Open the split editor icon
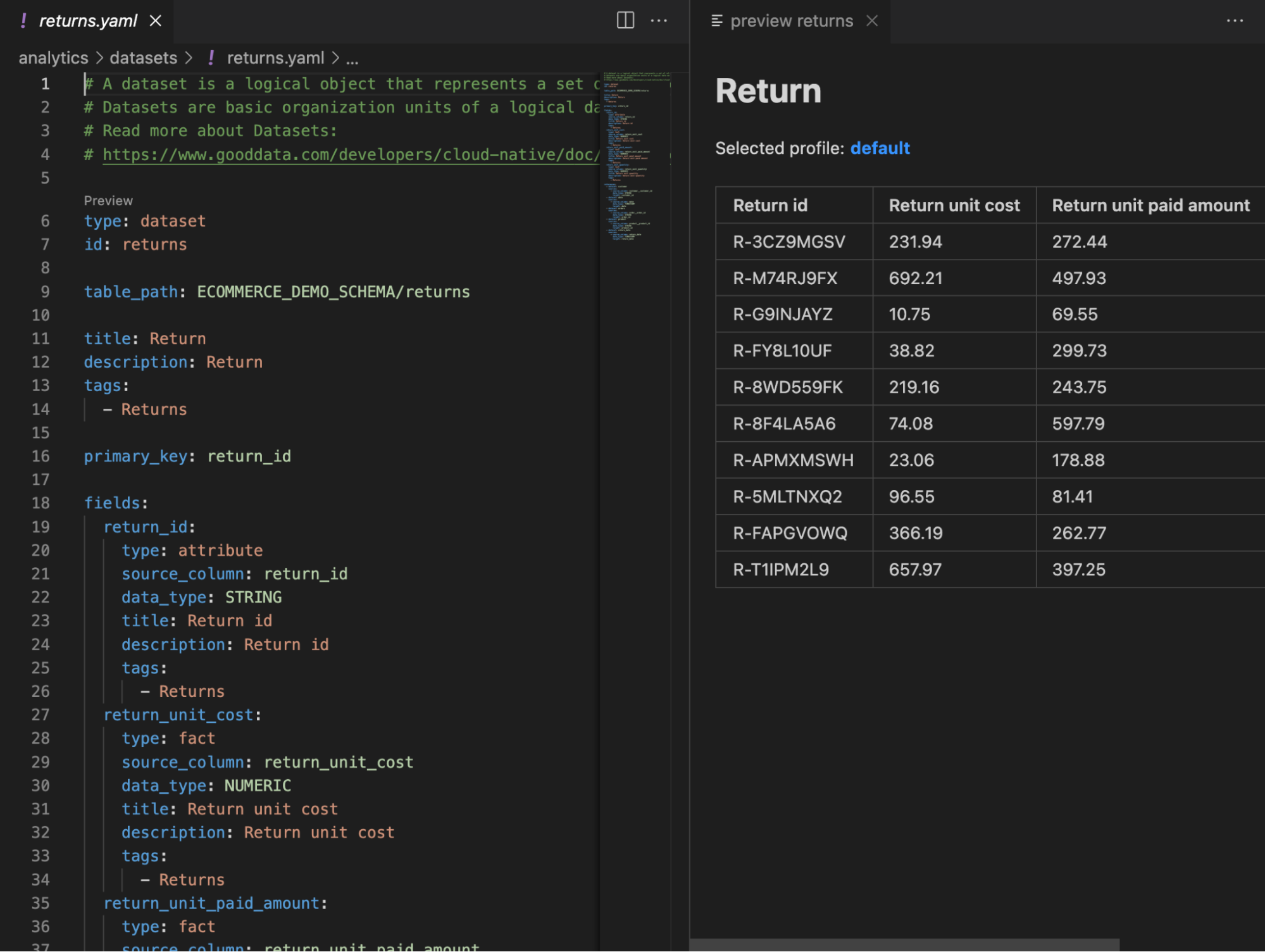 click(x=625, y=21)
